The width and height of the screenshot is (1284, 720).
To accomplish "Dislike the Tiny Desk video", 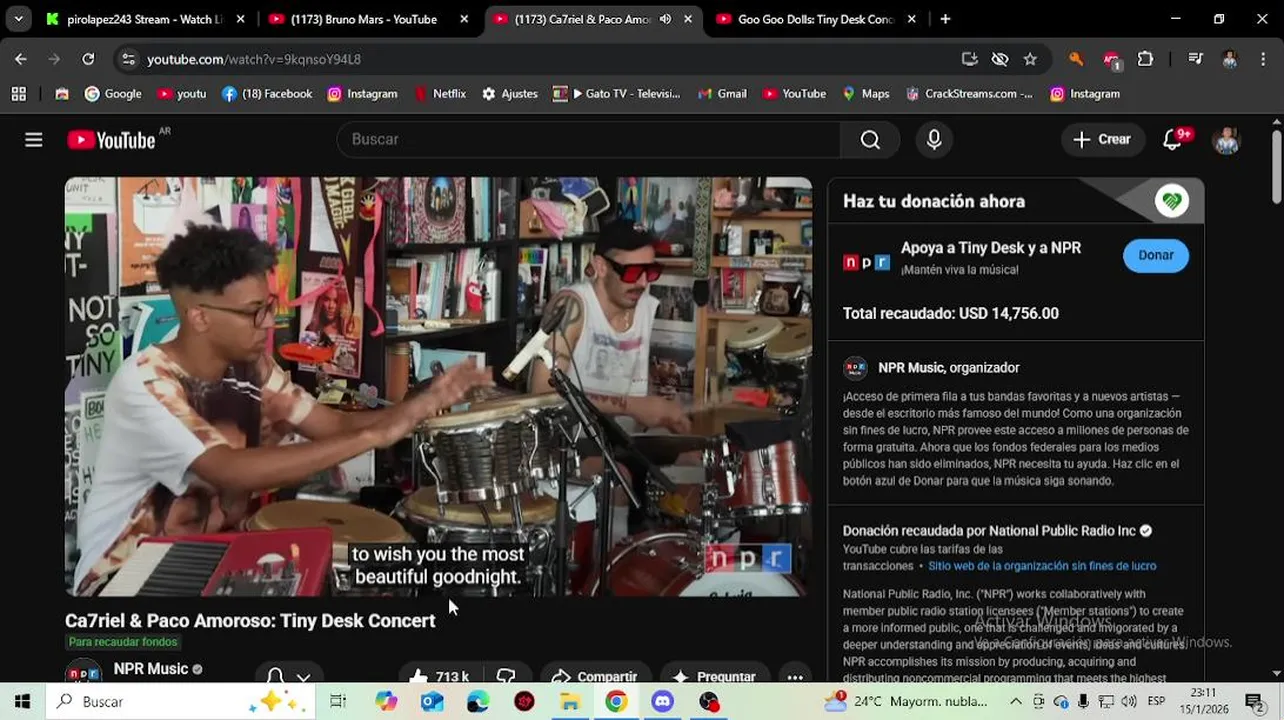I will 506,677.
